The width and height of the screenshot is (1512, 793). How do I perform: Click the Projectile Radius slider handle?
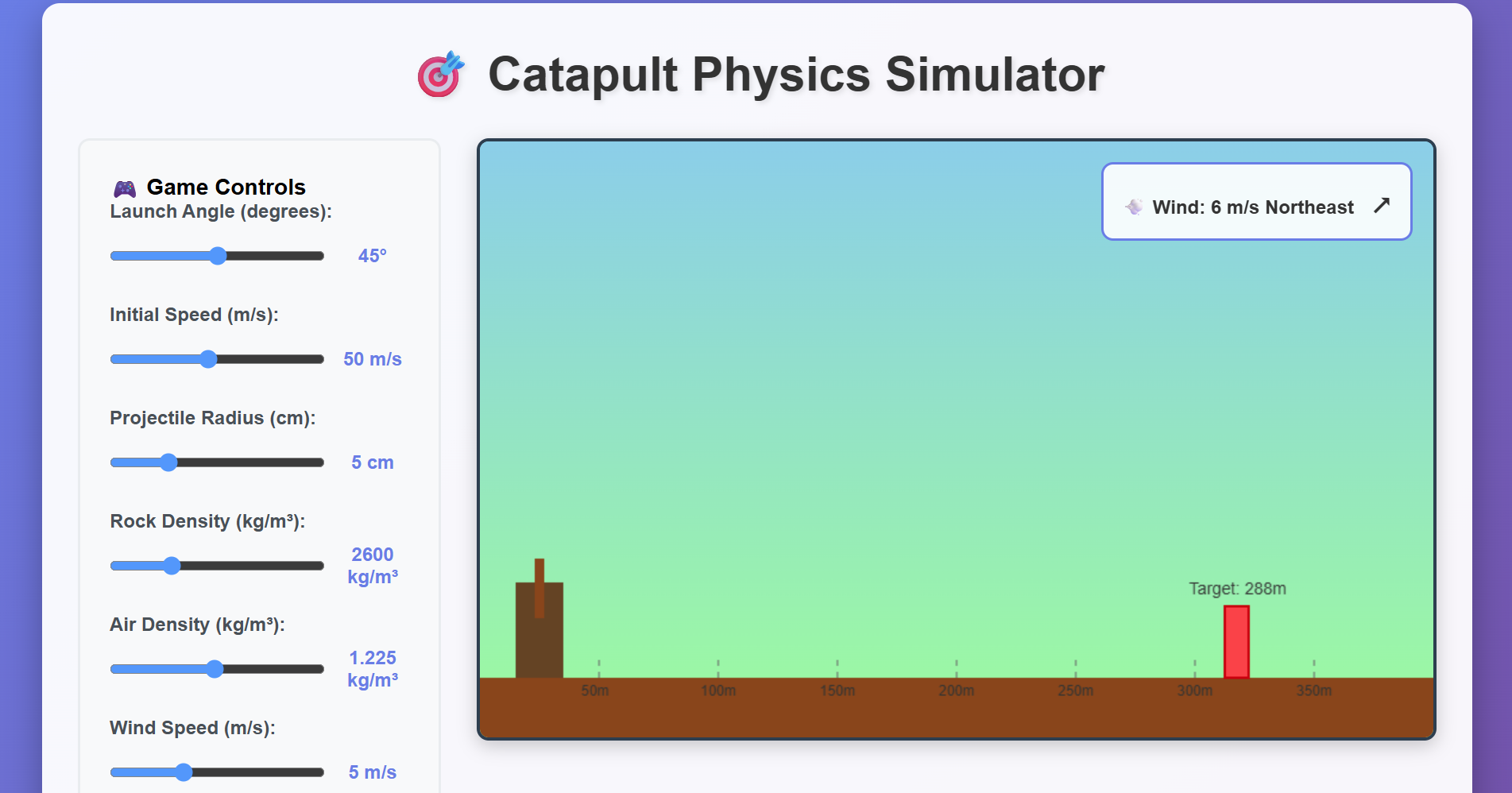(168, 462)
